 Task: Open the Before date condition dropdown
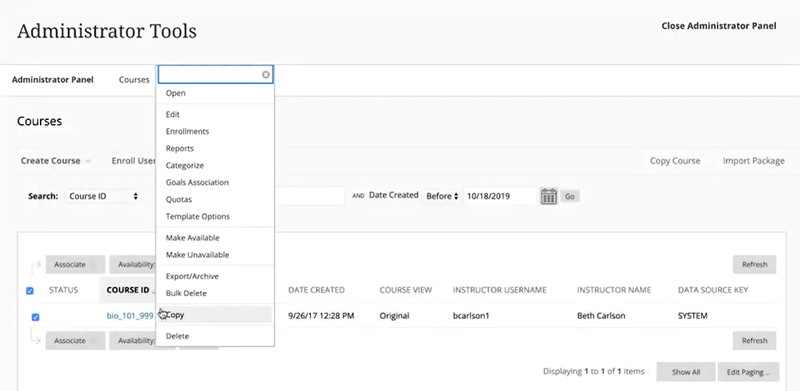[442, 196]
